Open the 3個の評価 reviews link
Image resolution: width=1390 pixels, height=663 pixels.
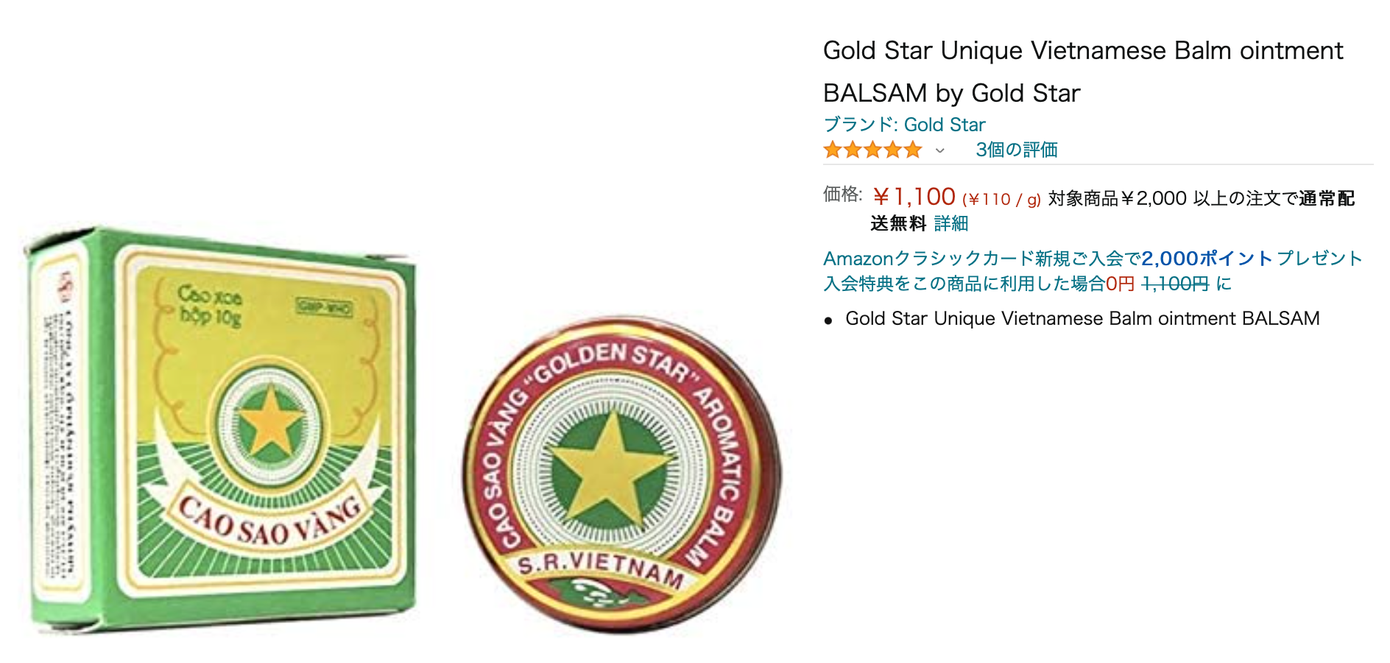click(1016, 150)
